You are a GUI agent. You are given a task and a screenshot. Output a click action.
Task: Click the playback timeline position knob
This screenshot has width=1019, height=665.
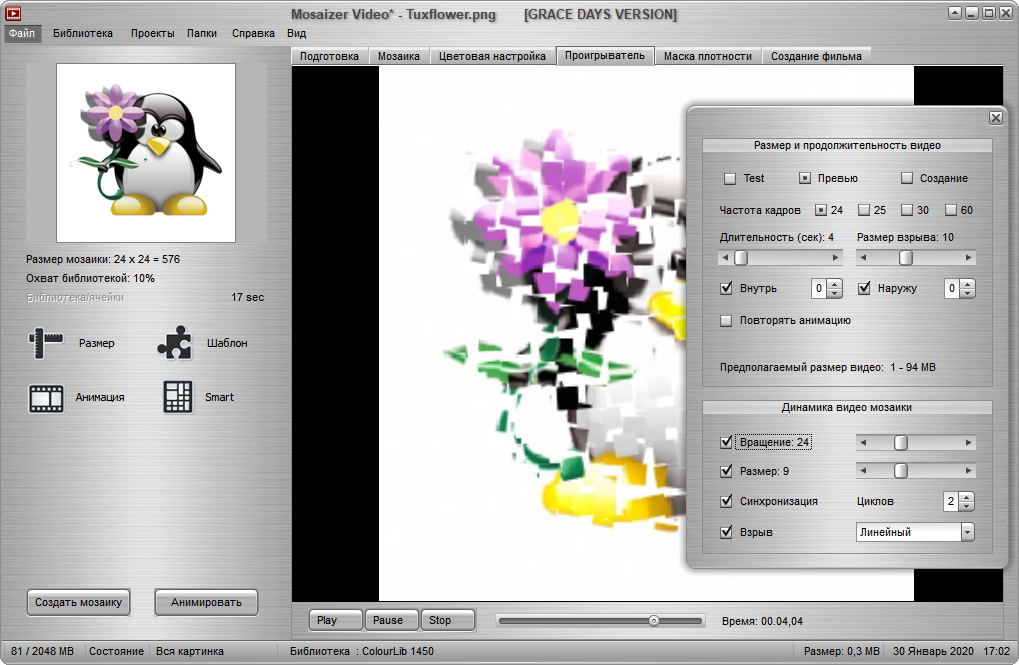point(654,621)
